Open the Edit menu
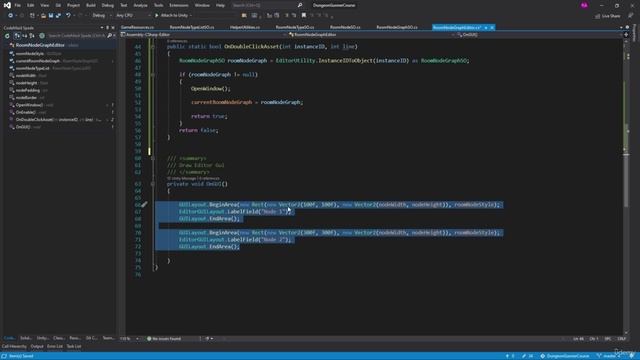This screenshot has width=640, height=360. [31, 5]
